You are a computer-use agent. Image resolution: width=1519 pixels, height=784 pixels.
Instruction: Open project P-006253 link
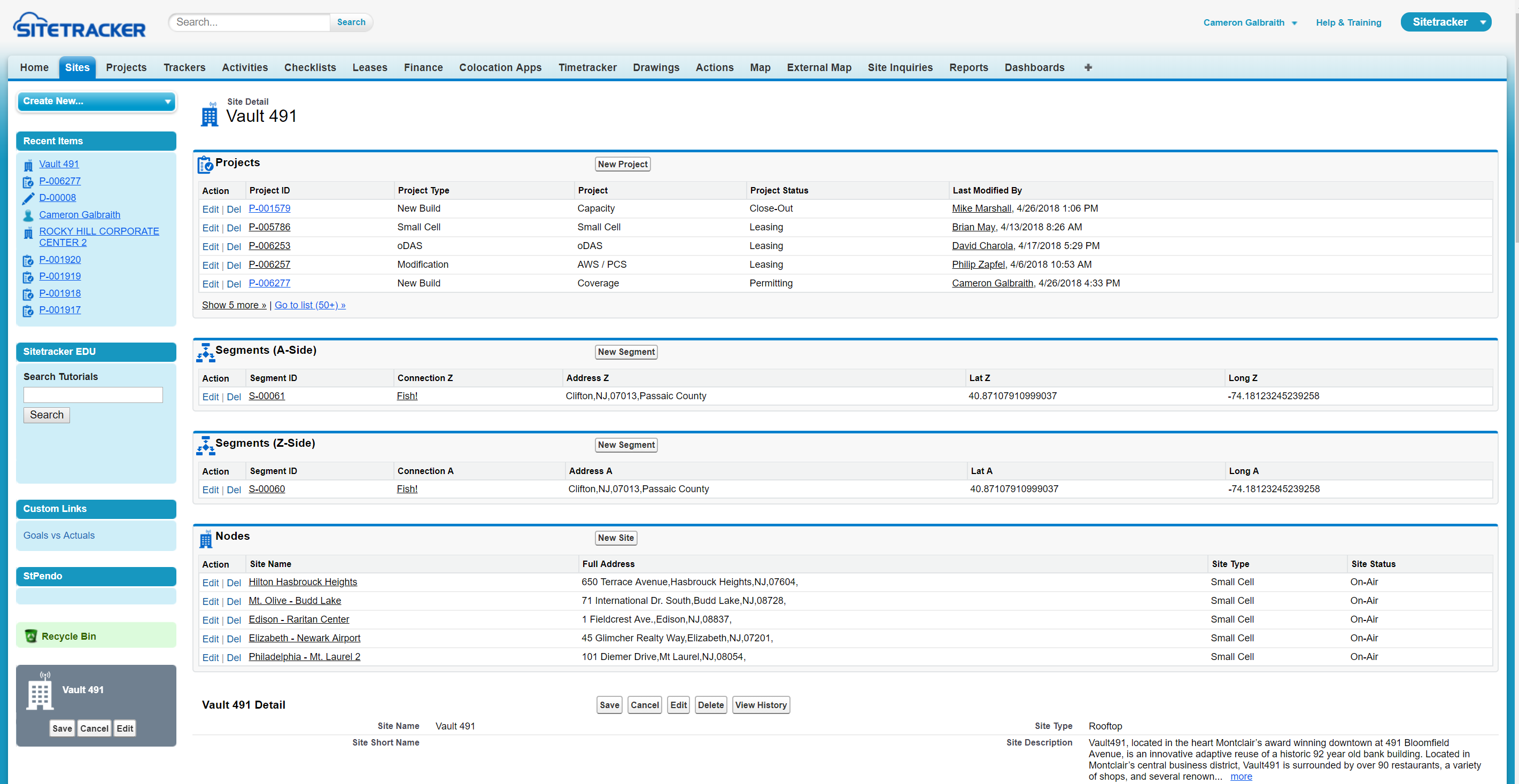(x=269, y=246)
